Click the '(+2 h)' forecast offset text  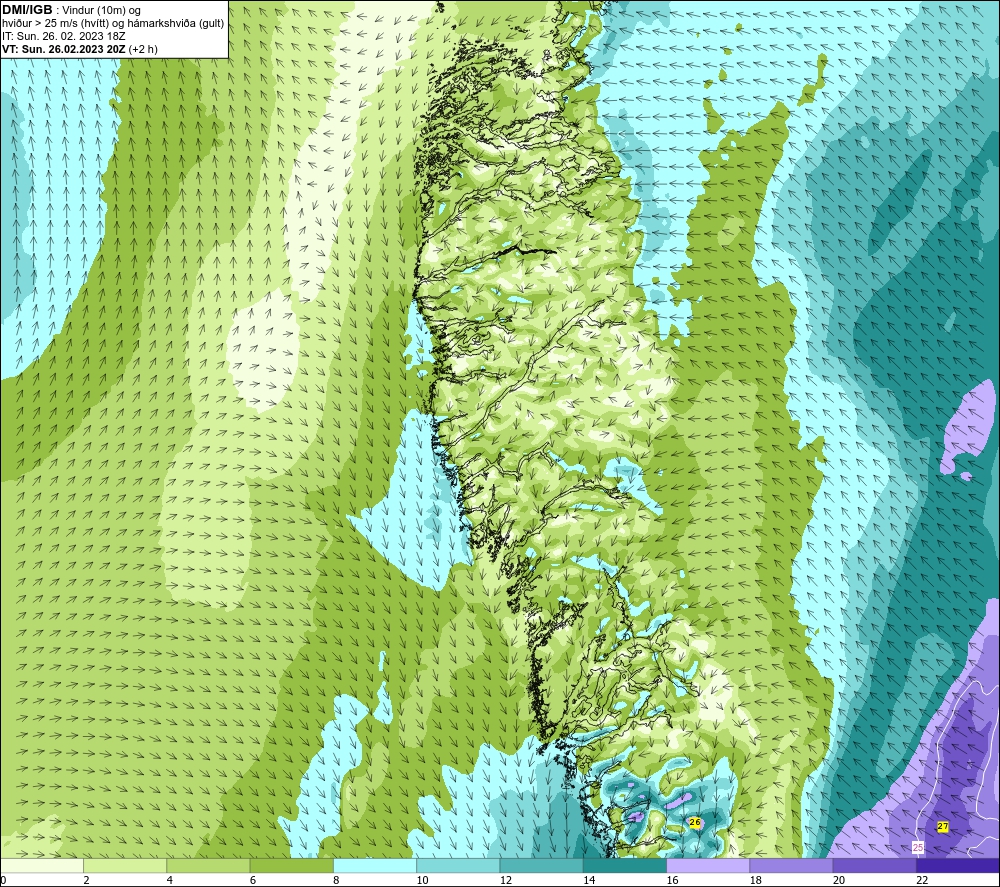pos(143,49)
